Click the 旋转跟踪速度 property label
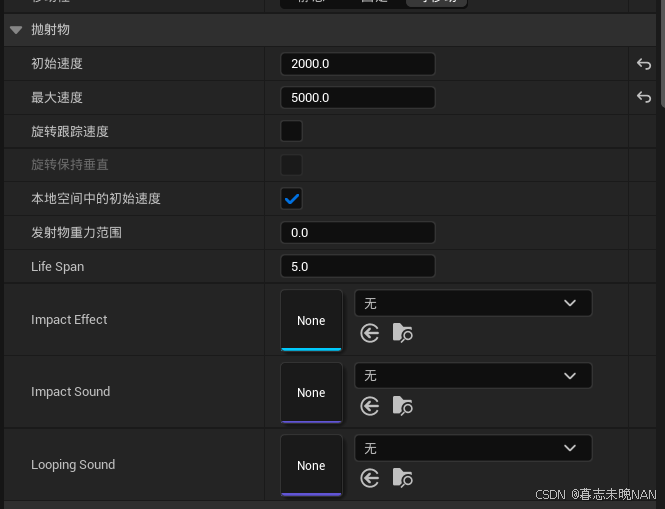Screen dimensions: 665x509 [x=70, y=131]
